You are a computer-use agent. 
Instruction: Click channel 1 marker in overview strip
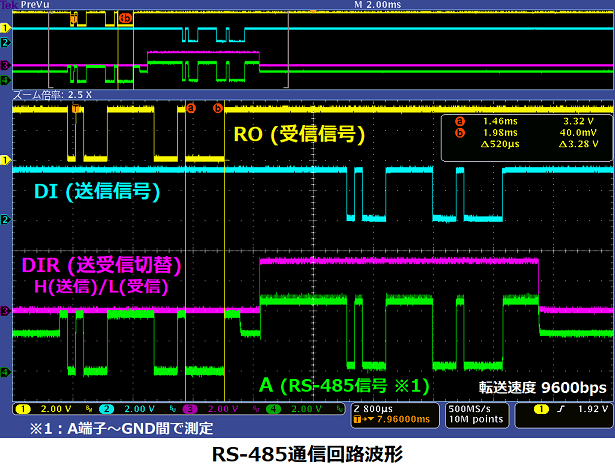5,28
